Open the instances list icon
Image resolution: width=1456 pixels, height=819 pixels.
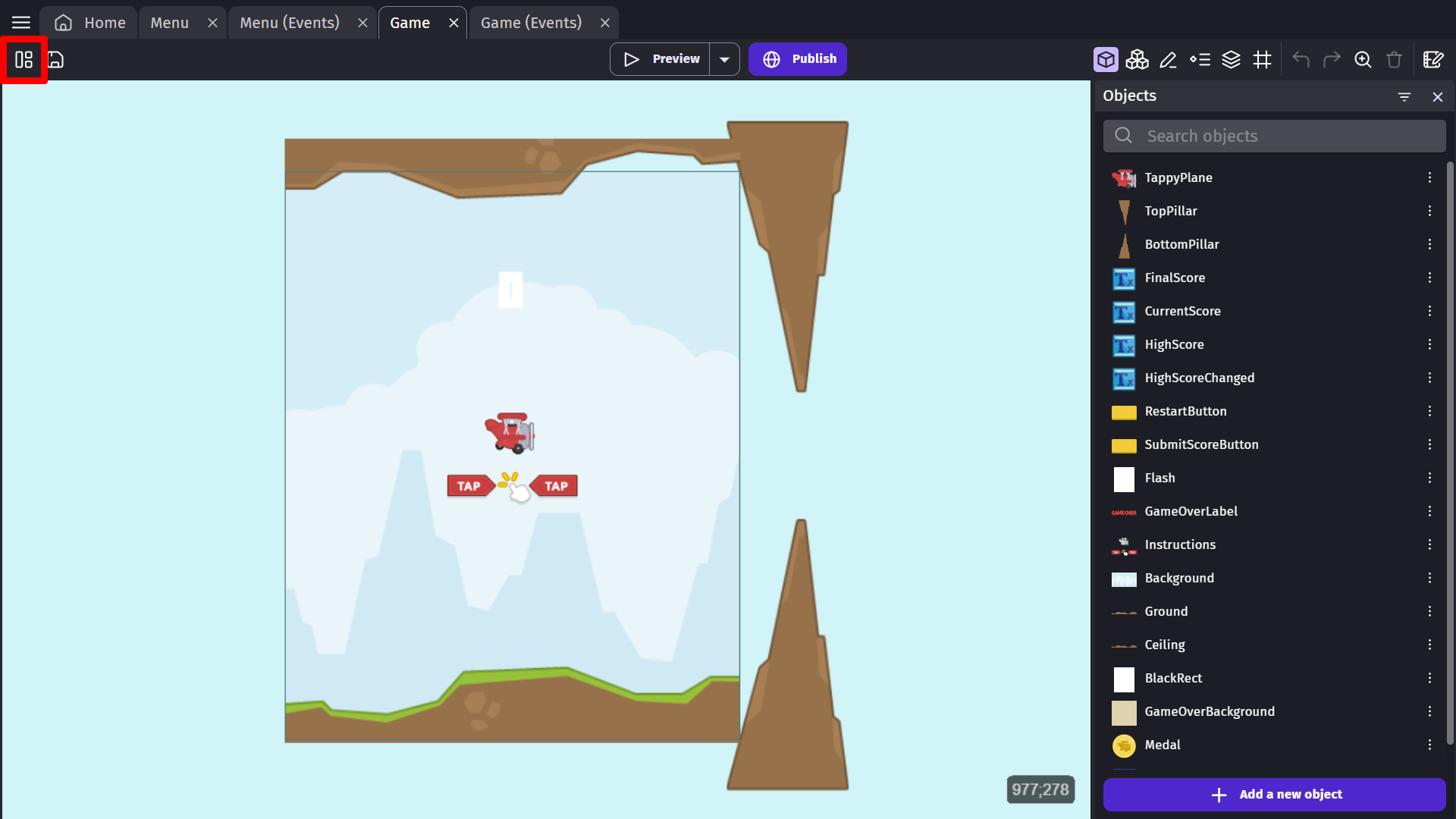click(x=1200, y=59)
